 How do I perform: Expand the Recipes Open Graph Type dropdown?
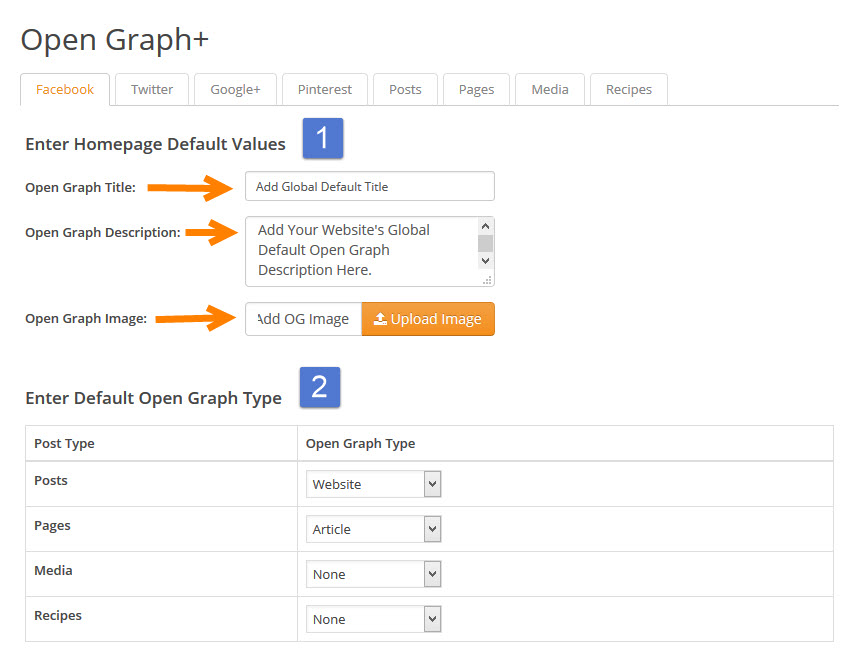[x=373, y=619]
